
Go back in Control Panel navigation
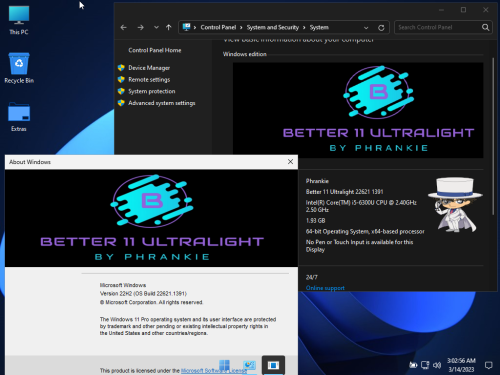[124, 27]
